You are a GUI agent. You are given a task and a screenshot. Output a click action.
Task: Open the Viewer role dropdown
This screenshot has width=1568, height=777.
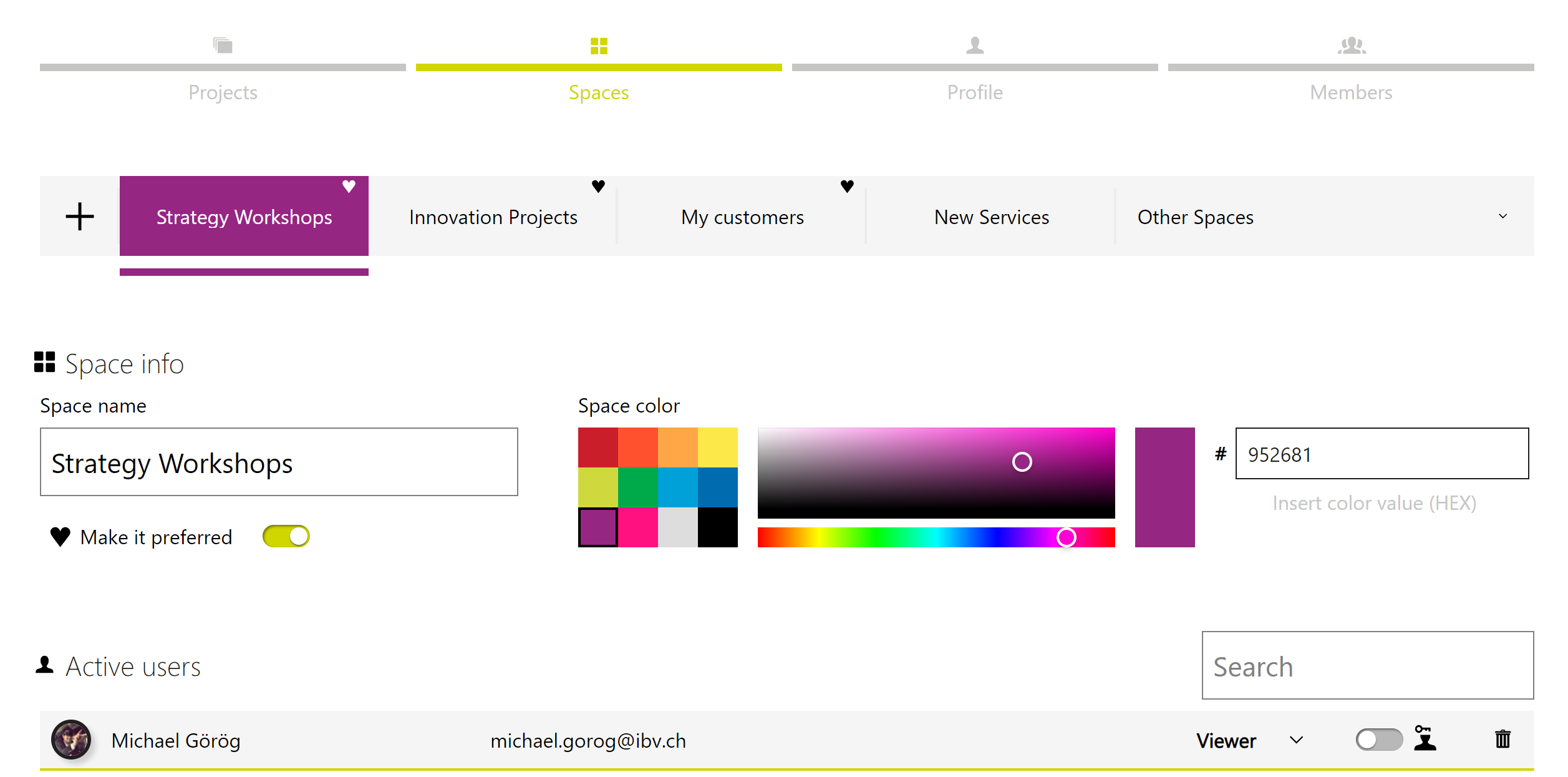click(x=1296, y=740)
